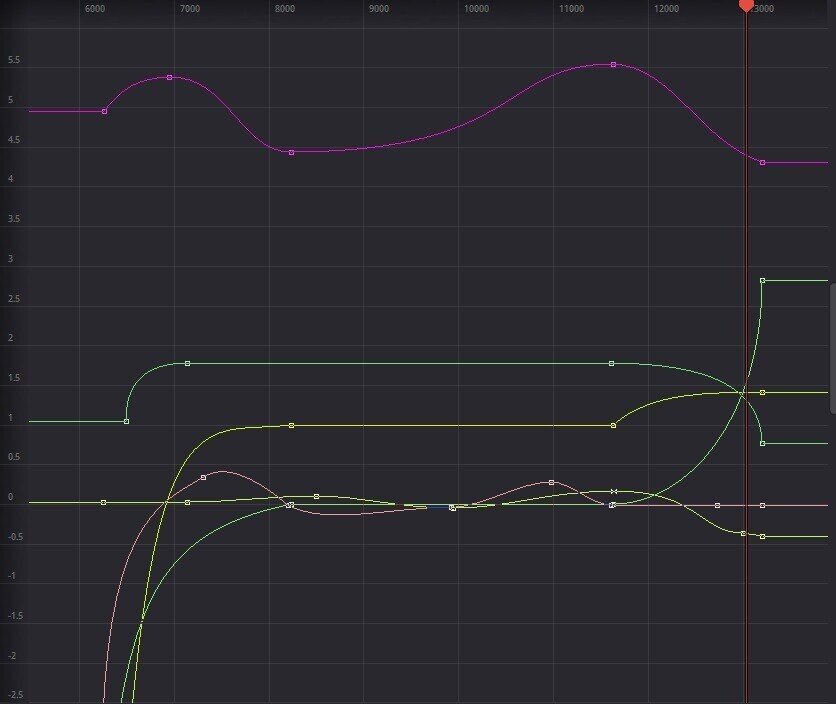Select lime keyframe at zero near frame 7000

tap(187, 502)
